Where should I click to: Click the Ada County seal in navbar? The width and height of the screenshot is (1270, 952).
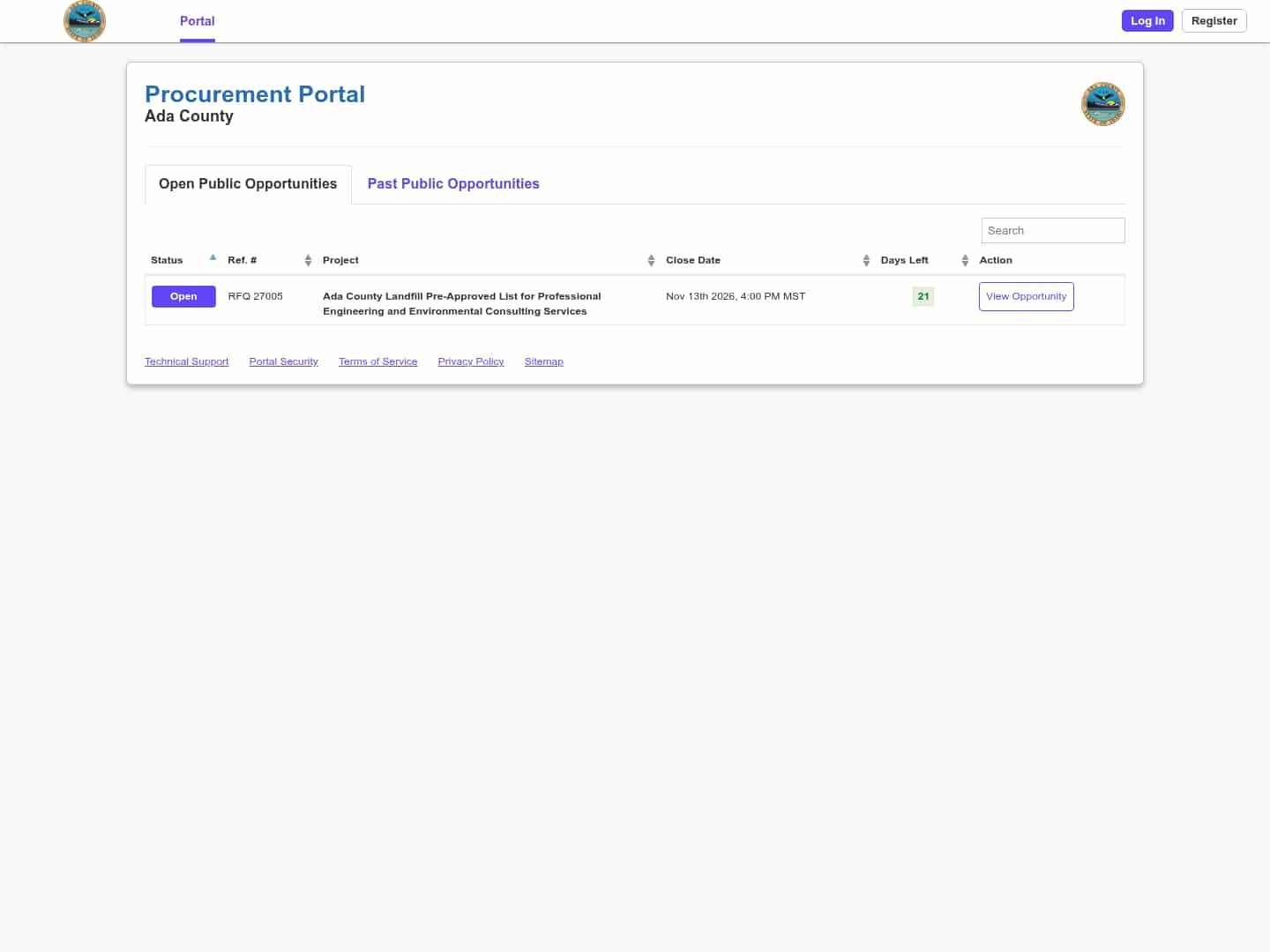[85, 21]
